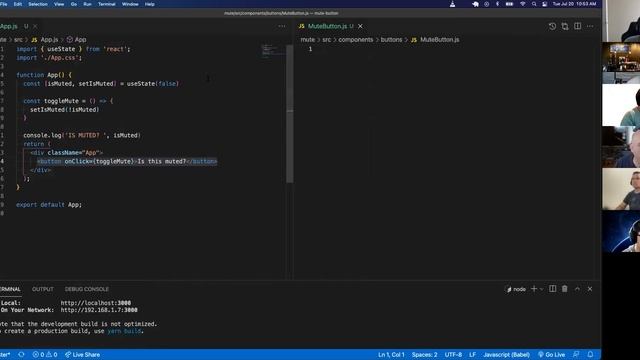The width and height of the screenshot is (640, 360).
Task: Open the Go menu
Action: pyautogui.click(x=73, y=4)
